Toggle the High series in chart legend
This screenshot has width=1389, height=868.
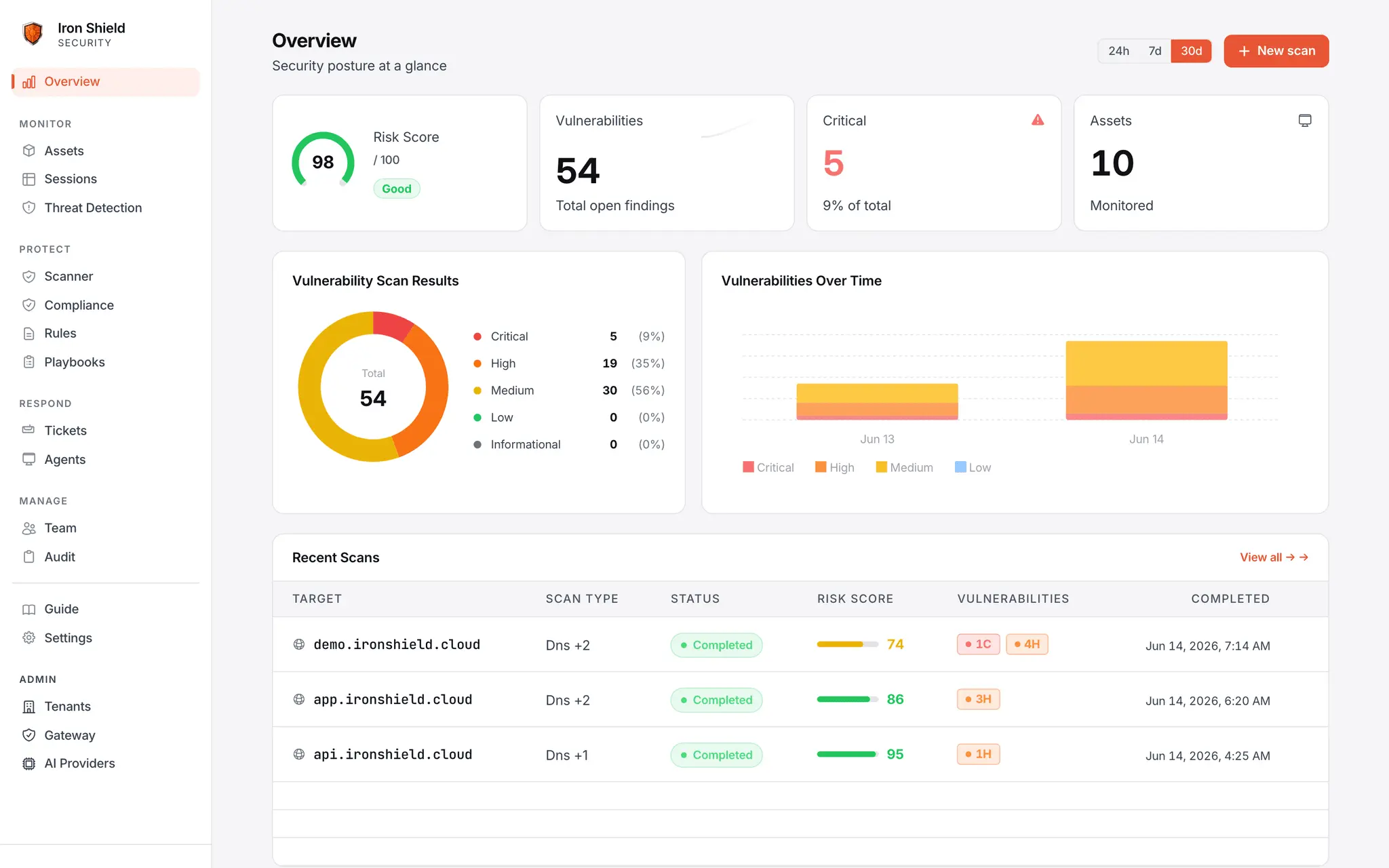pos(835,467)
